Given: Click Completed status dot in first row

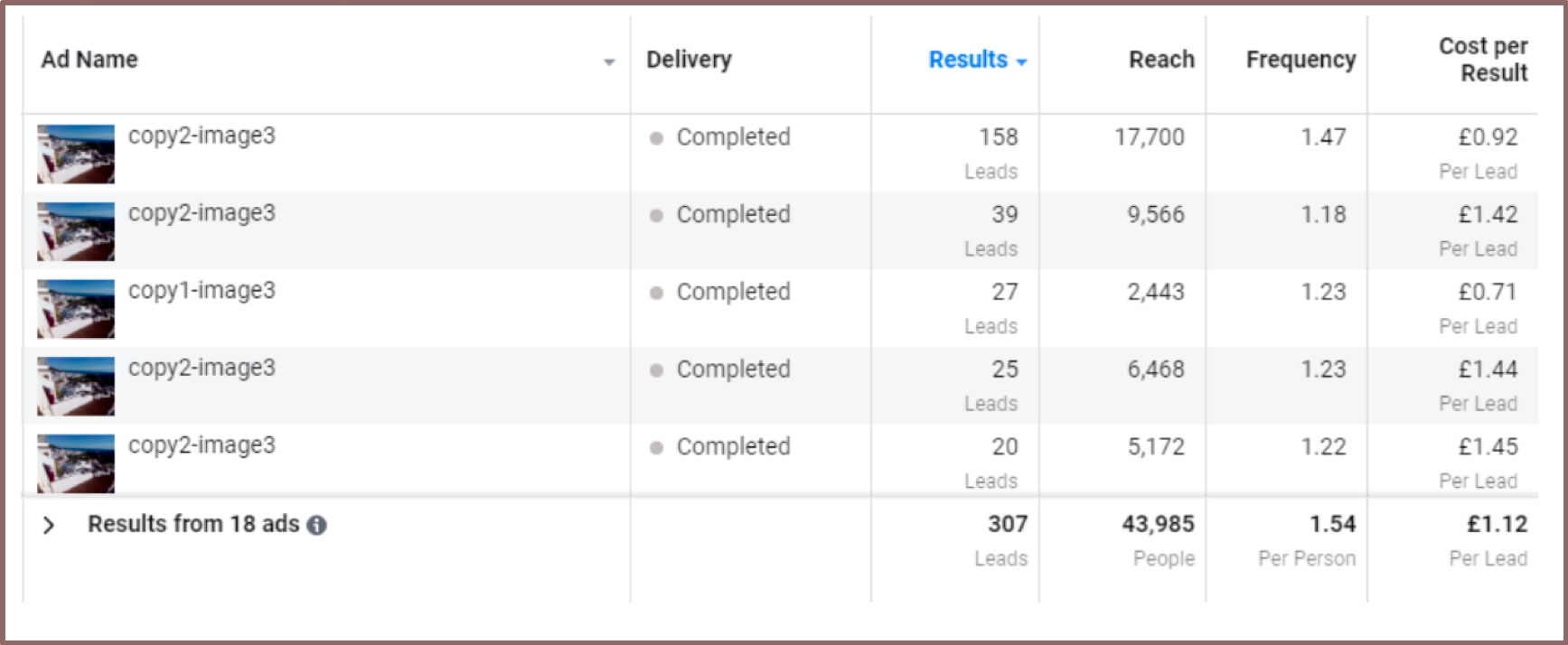Looking at the screenshot, I should click(x=656, y=138).
